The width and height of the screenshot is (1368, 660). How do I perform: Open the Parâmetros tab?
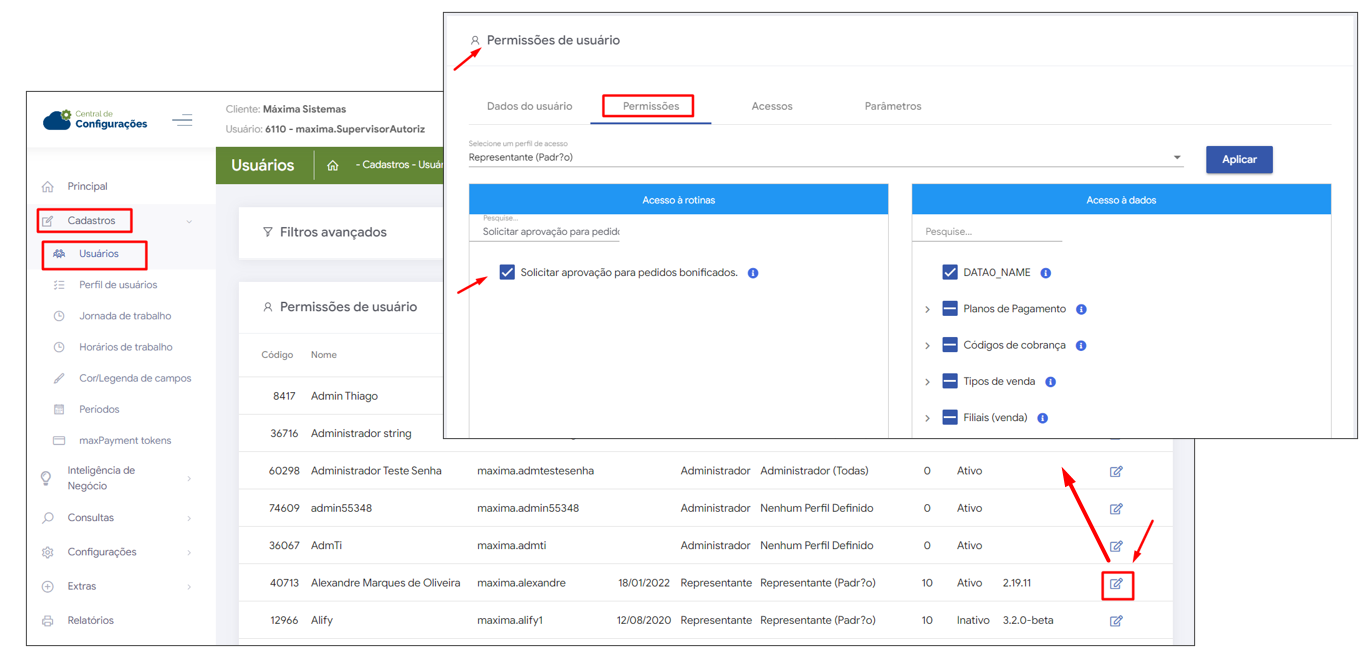tap(892, 106)
